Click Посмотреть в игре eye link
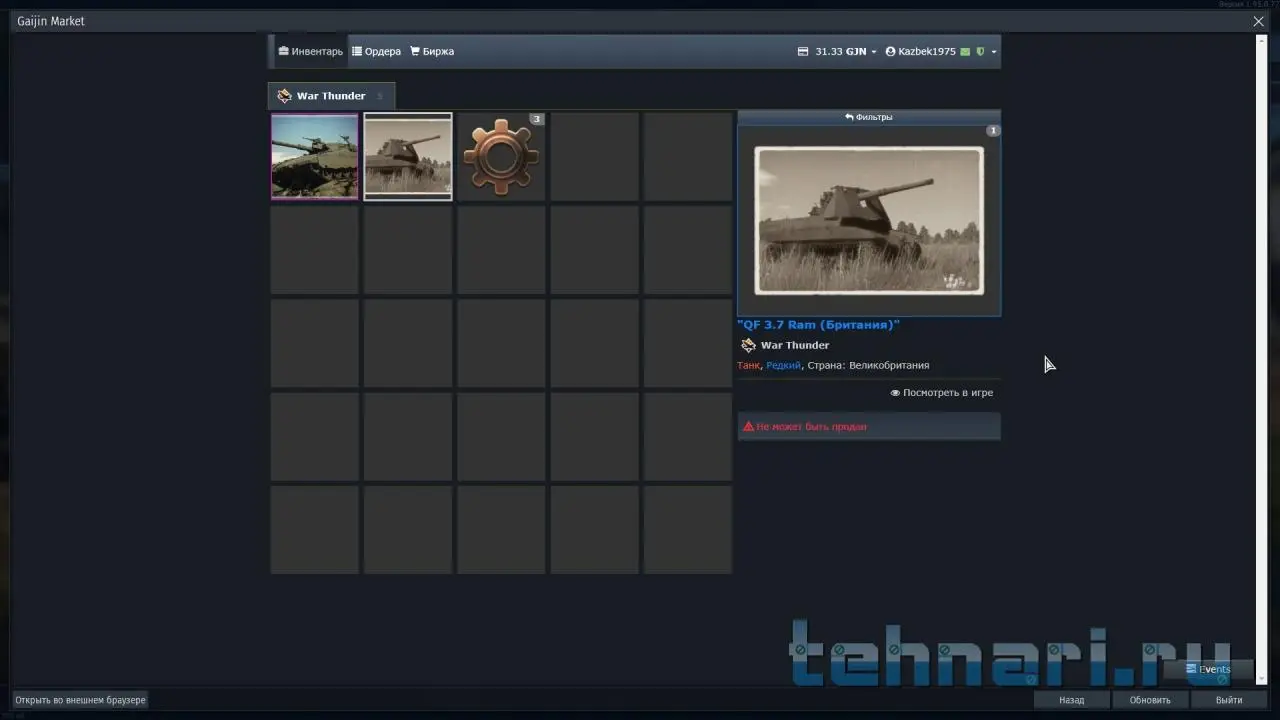 (x=942, y=393)
